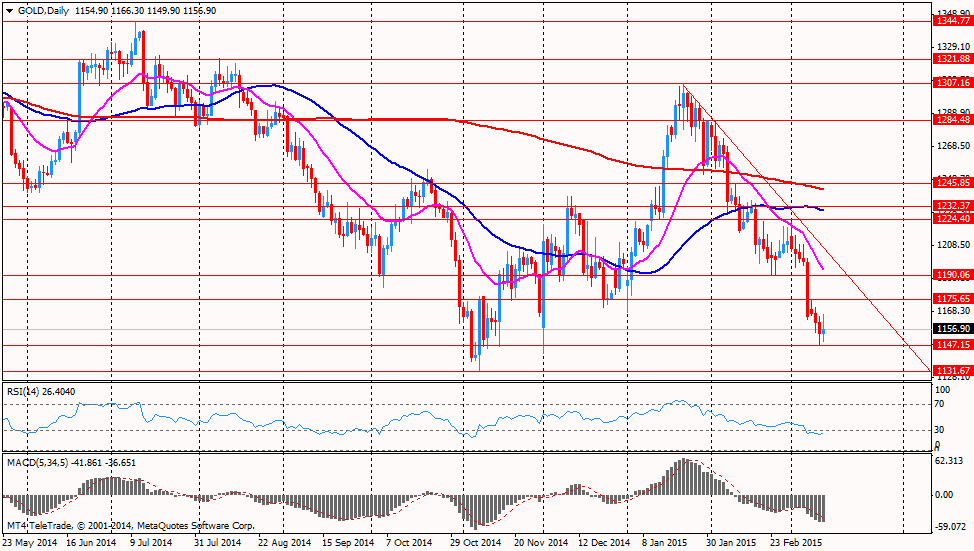Click the MACD(5,34,5) indicator label
Viewport: 974px width, 551px height.
click(x=37, y=463)
